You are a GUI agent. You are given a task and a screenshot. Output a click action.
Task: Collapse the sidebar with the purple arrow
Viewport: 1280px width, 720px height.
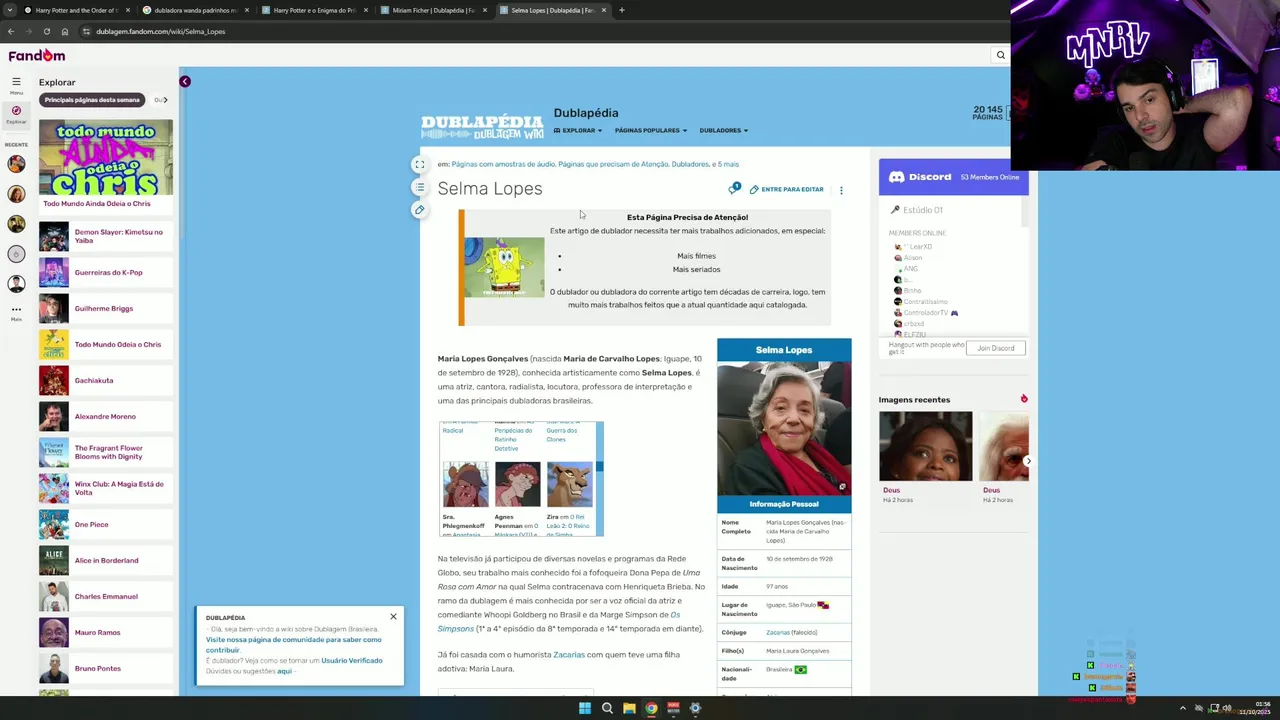[x=185, y=81]
